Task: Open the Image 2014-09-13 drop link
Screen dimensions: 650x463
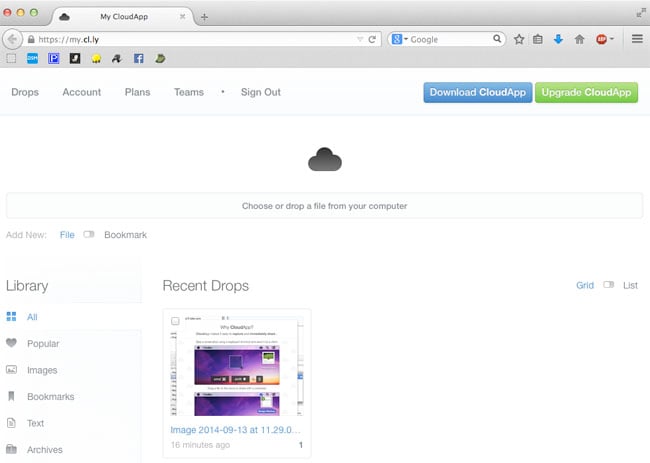Action: coord(235,430)
